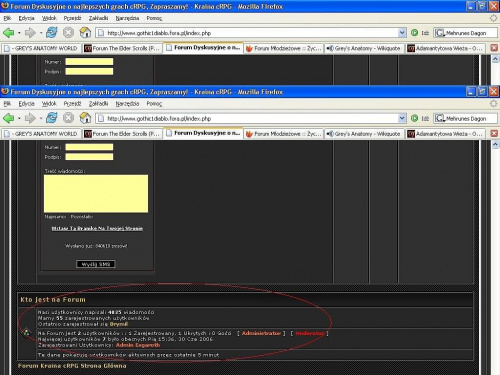Open Zakładki menu in back Firefox window
Viewport: 500px width, 375px height.
98,18
